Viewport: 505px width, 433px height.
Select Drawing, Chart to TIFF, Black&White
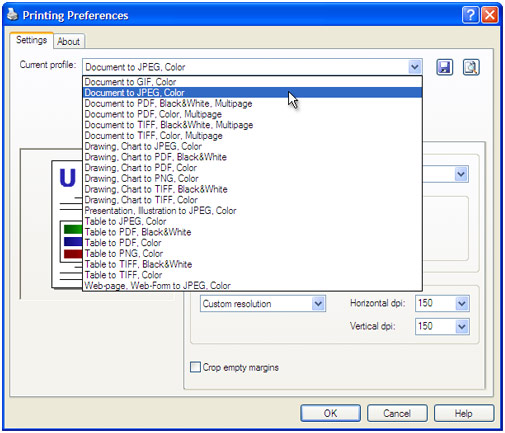pos(252,189)
